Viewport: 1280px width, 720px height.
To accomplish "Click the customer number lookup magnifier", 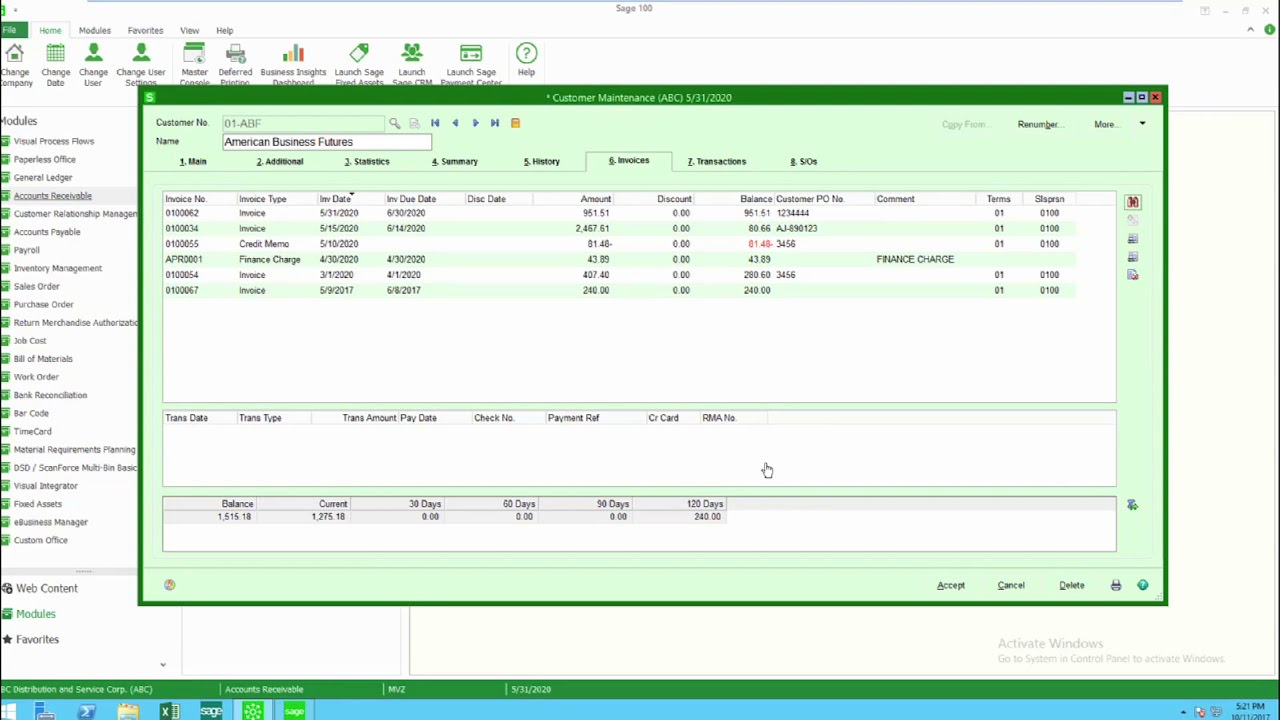I will click(x=395, y=123).
